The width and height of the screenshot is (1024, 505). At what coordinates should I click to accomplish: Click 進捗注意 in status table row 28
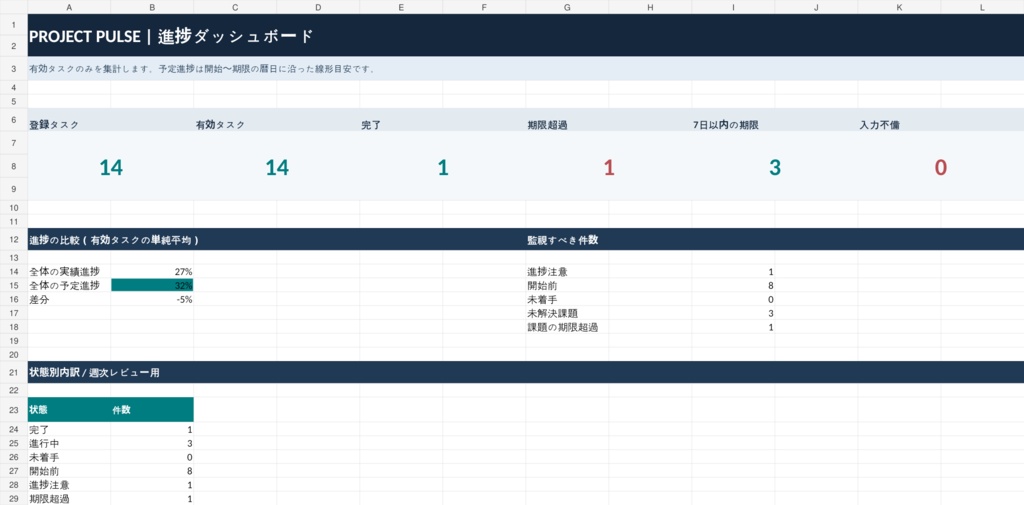click(x=50, y=485)
